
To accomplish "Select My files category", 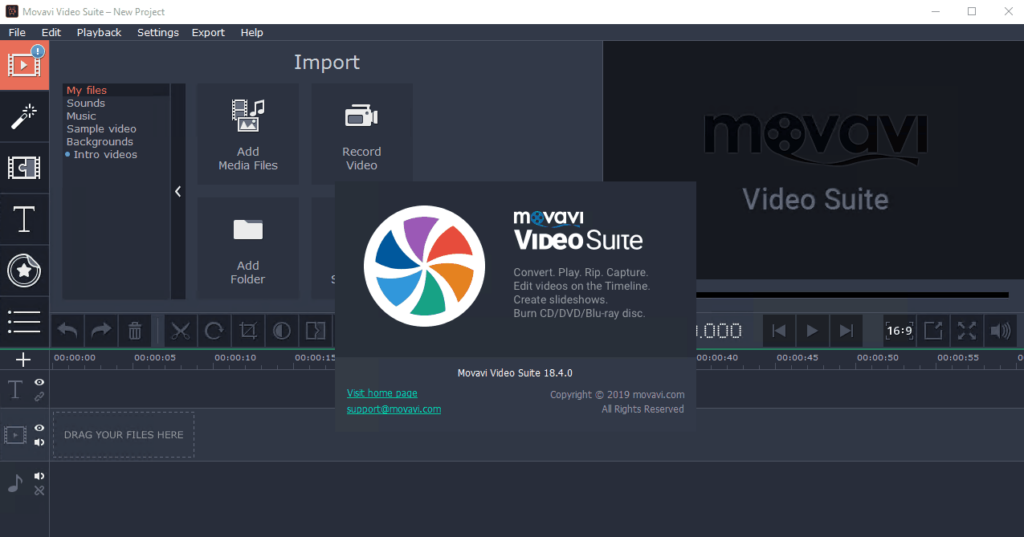I will click(116, 90).
